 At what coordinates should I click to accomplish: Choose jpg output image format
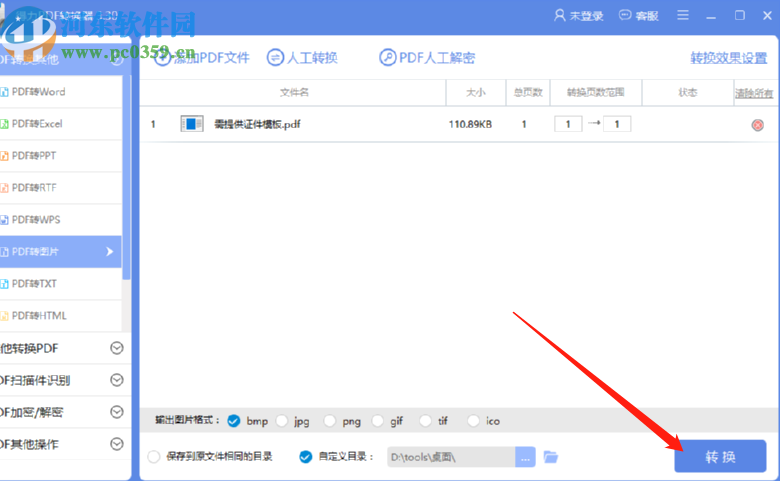[x=282, y=421]
